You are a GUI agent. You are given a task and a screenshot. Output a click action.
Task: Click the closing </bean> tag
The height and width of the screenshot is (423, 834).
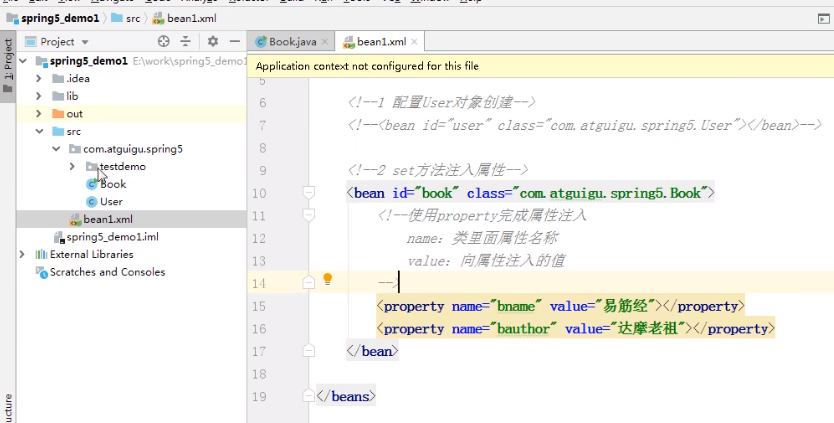[x=372, y=351]
